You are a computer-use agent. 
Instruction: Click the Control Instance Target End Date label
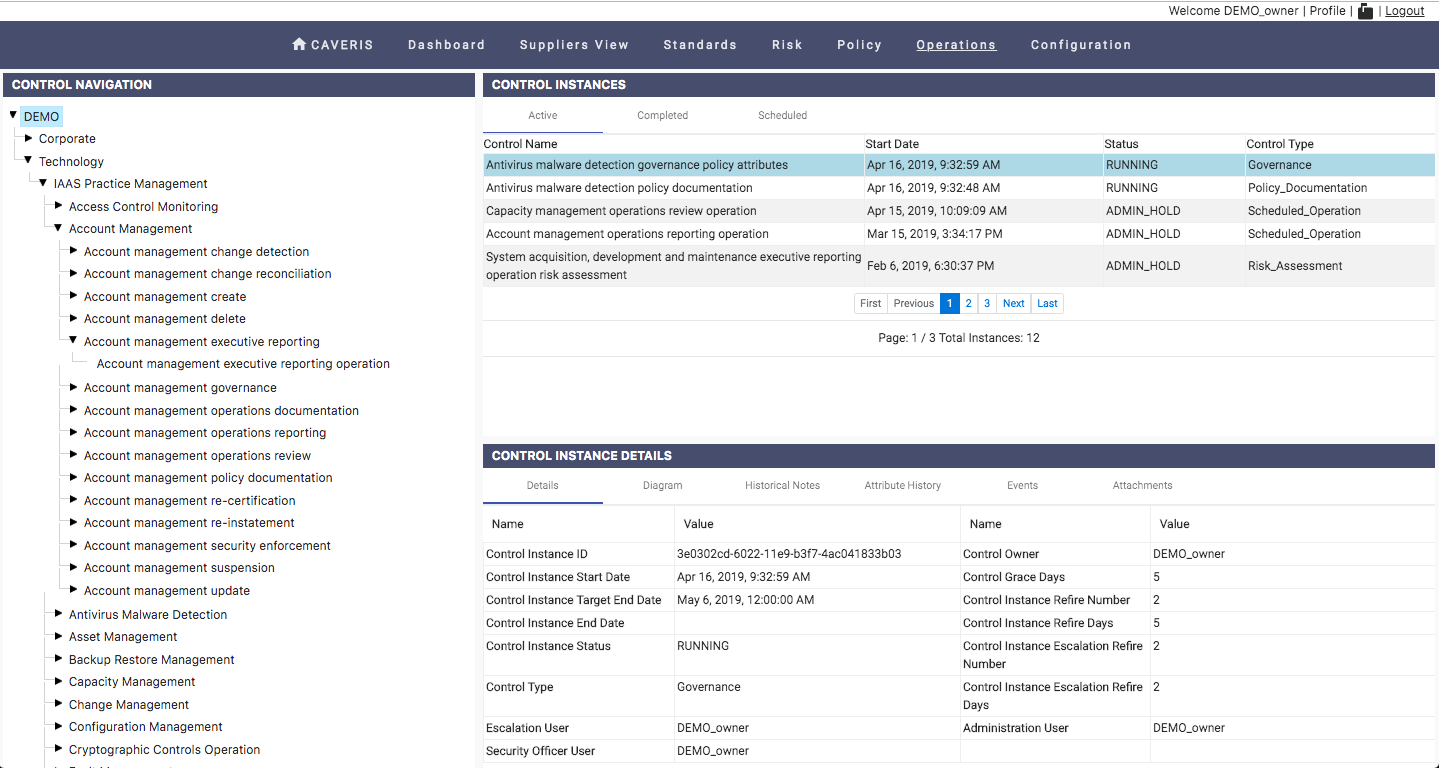(x=573, y=600)
